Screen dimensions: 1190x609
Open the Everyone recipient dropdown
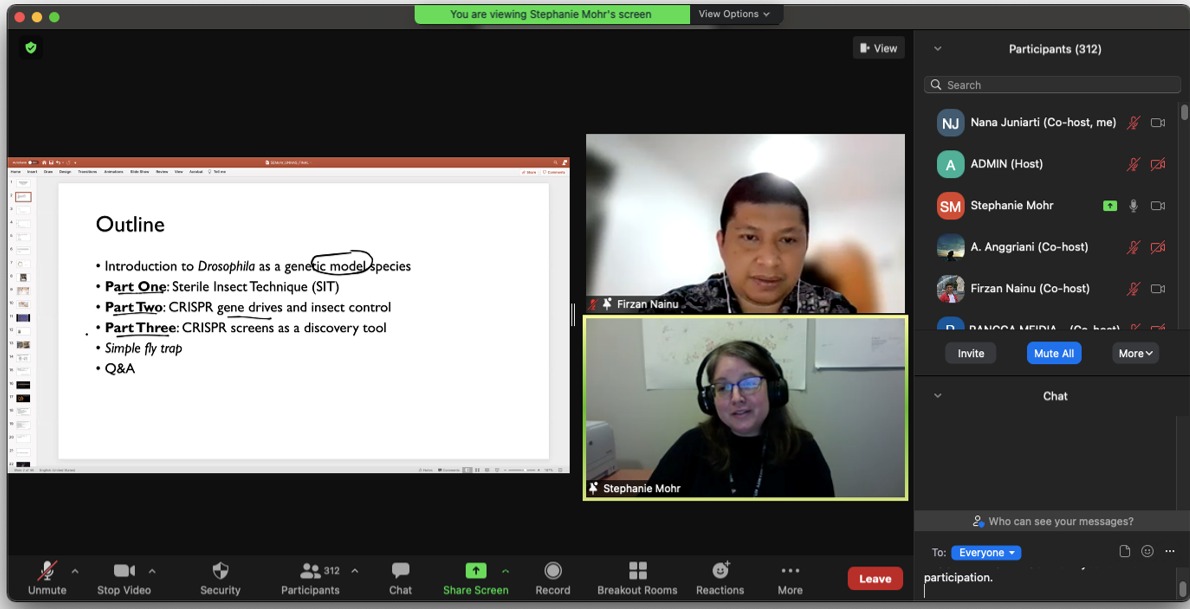coord(985,553)
